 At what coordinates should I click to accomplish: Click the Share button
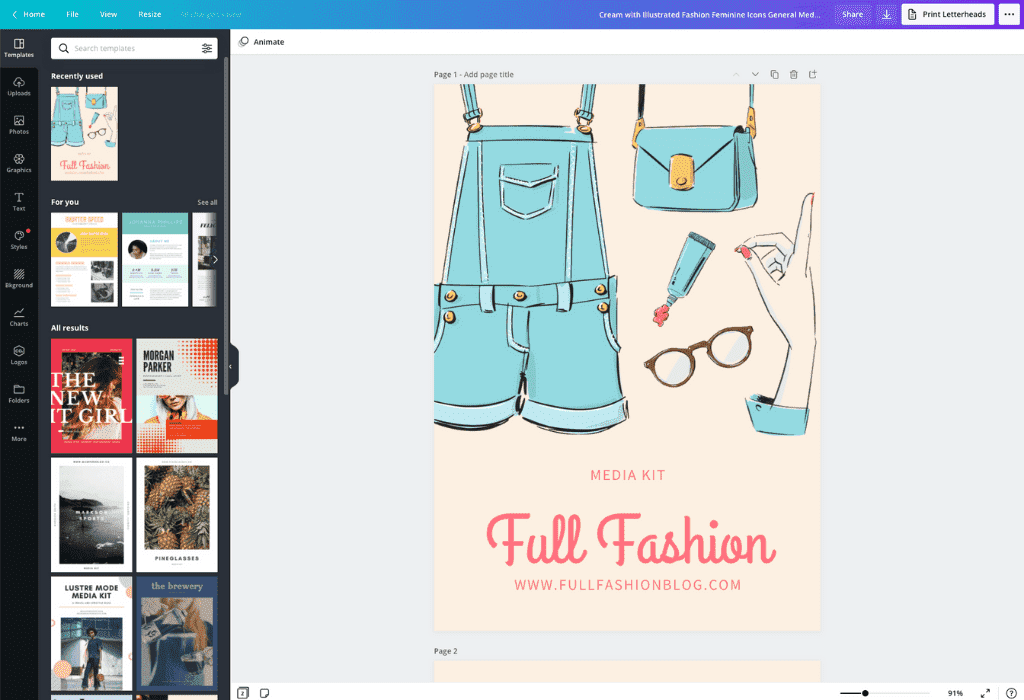point(853,14)
